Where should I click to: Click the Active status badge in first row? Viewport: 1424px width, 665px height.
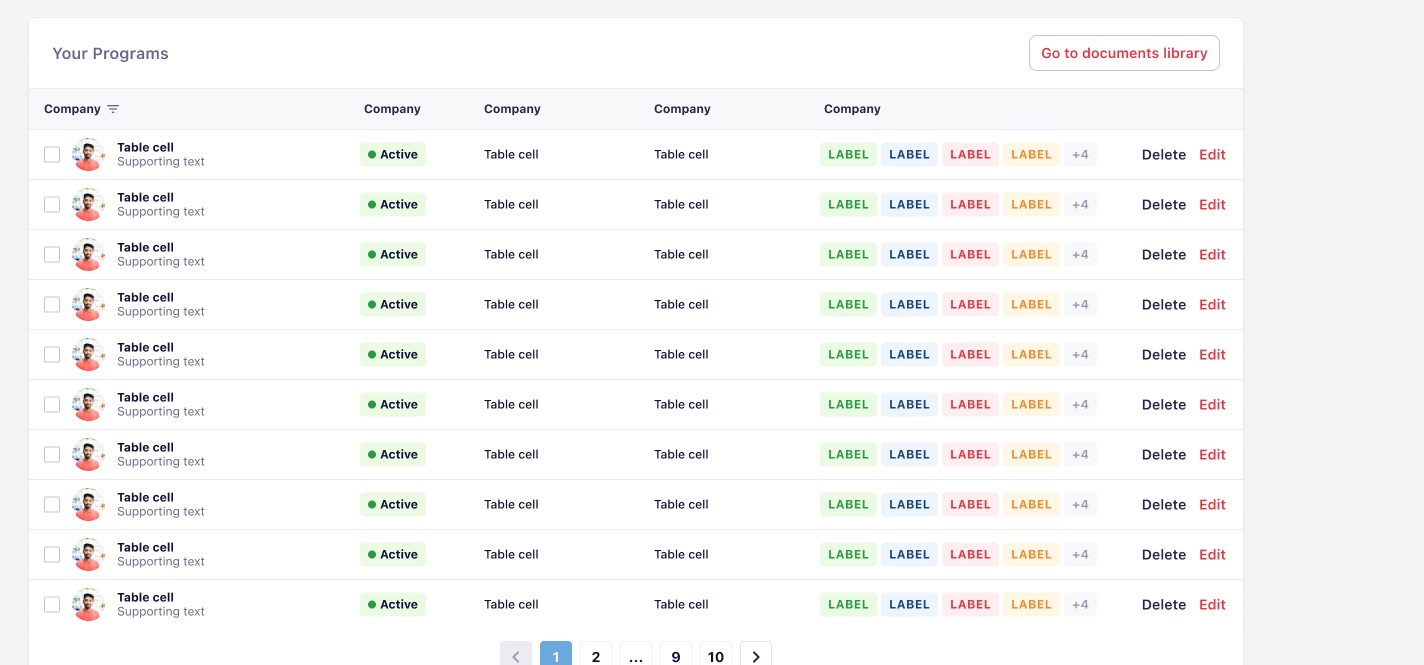[393, 155]
